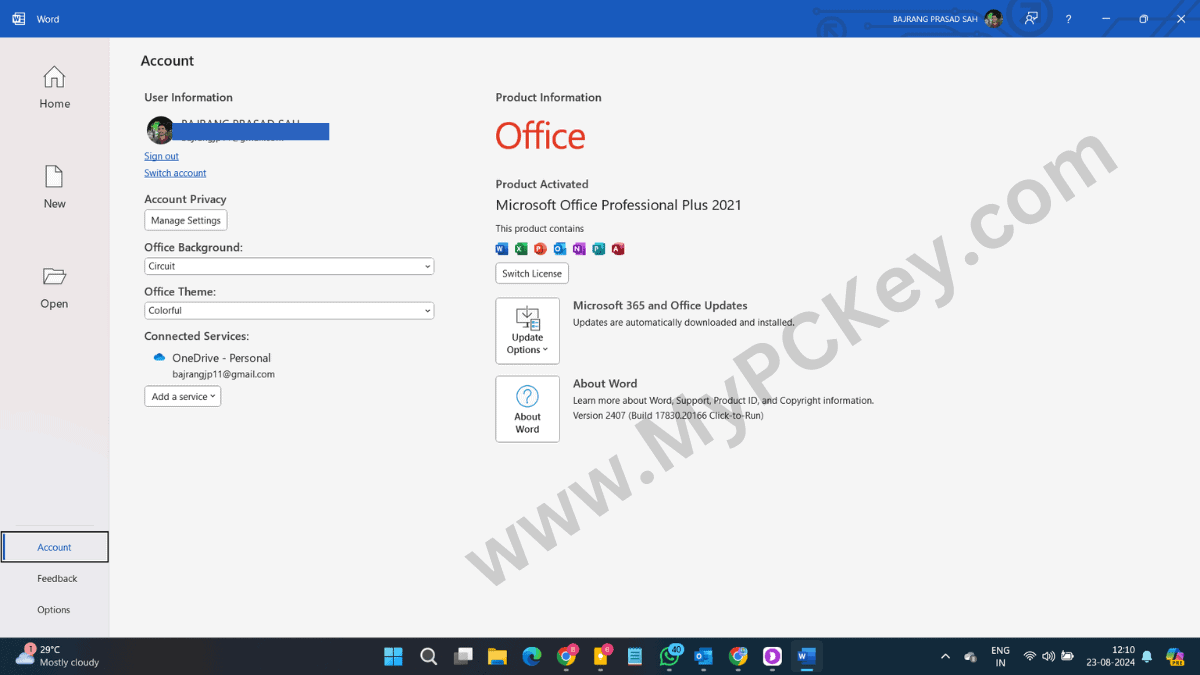Click the Version 2407 build text
The image size is (1200, 675).
(x=668, y=415)
